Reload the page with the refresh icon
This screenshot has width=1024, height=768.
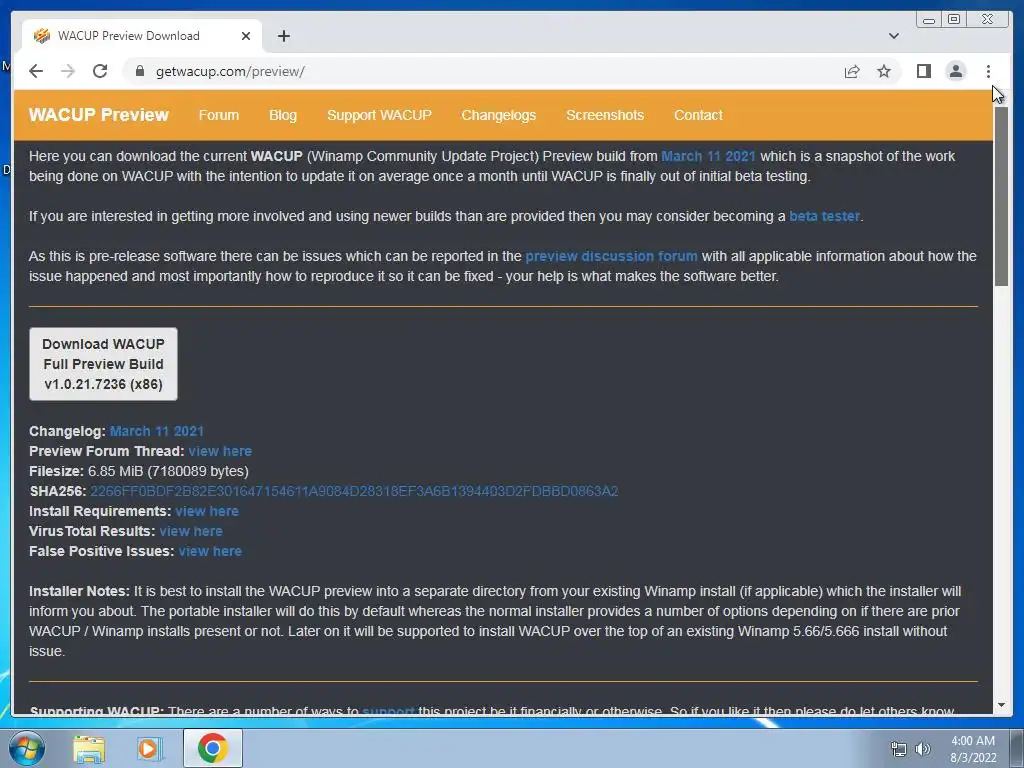pyautogui.click(x=100, y=71)
